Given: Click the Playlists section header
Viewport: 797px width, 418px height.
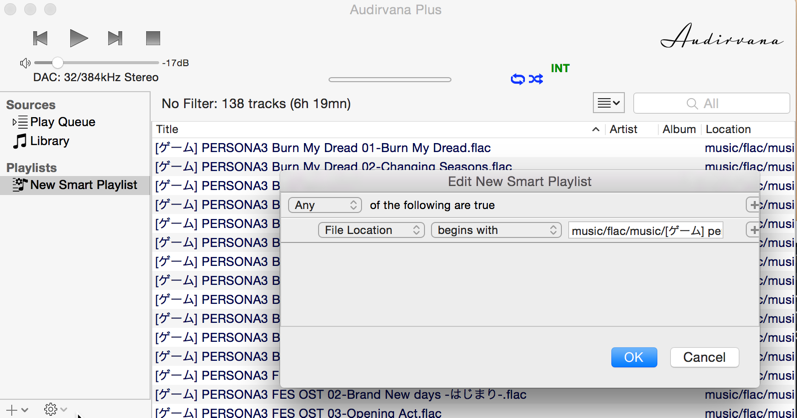Looking at the screenshot, I should click(x=32, y=168).
